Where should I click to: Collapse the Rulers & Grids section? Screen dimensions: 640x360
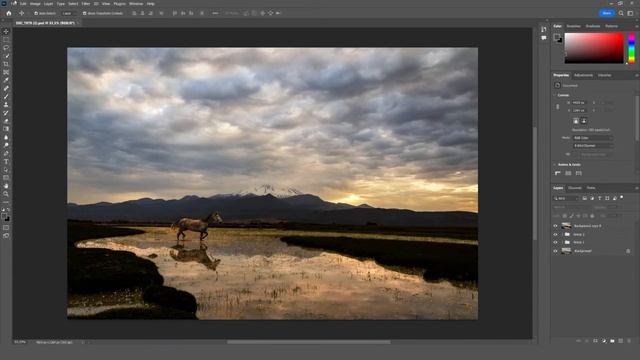click(555, 165)
